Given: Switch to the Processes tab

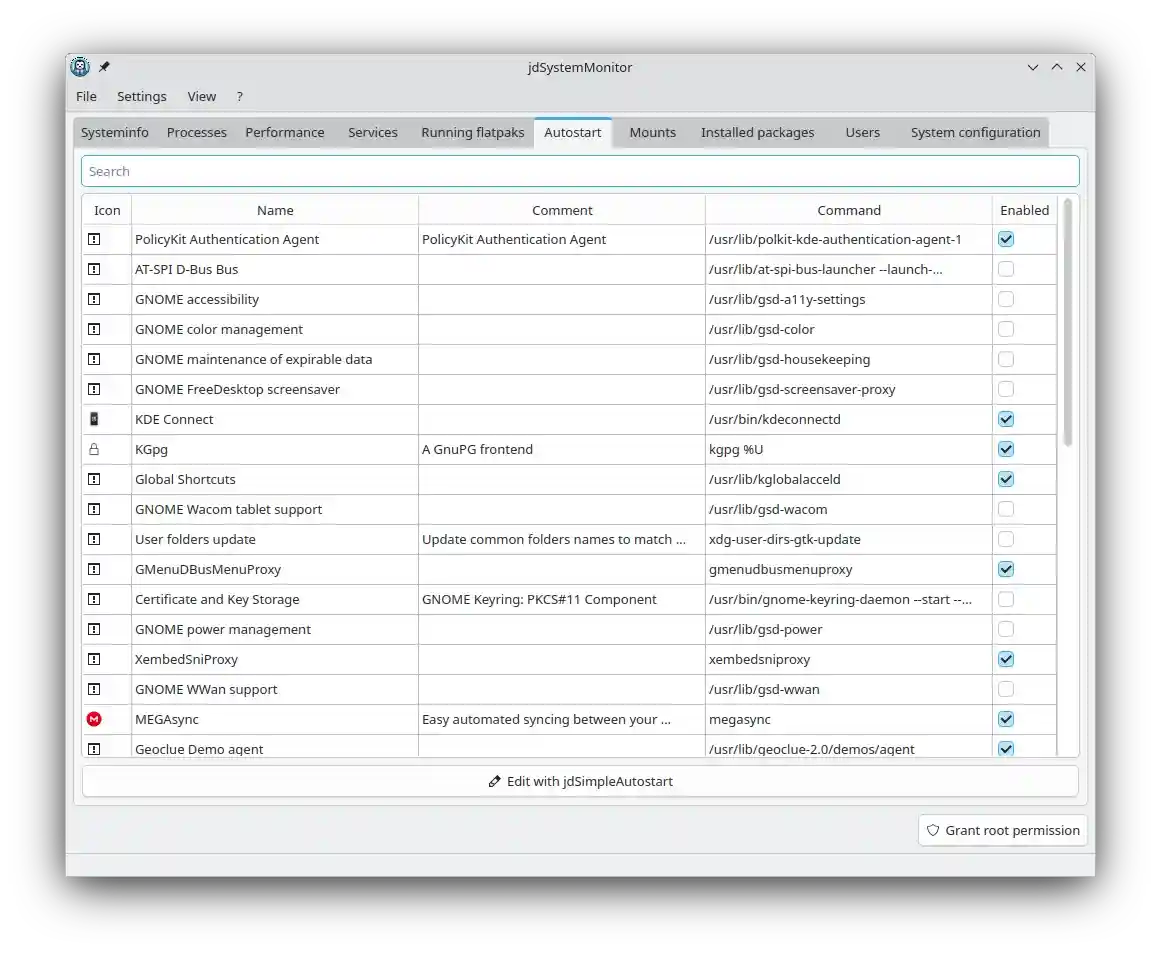Looking at the screenshot, I should point(197,133).
